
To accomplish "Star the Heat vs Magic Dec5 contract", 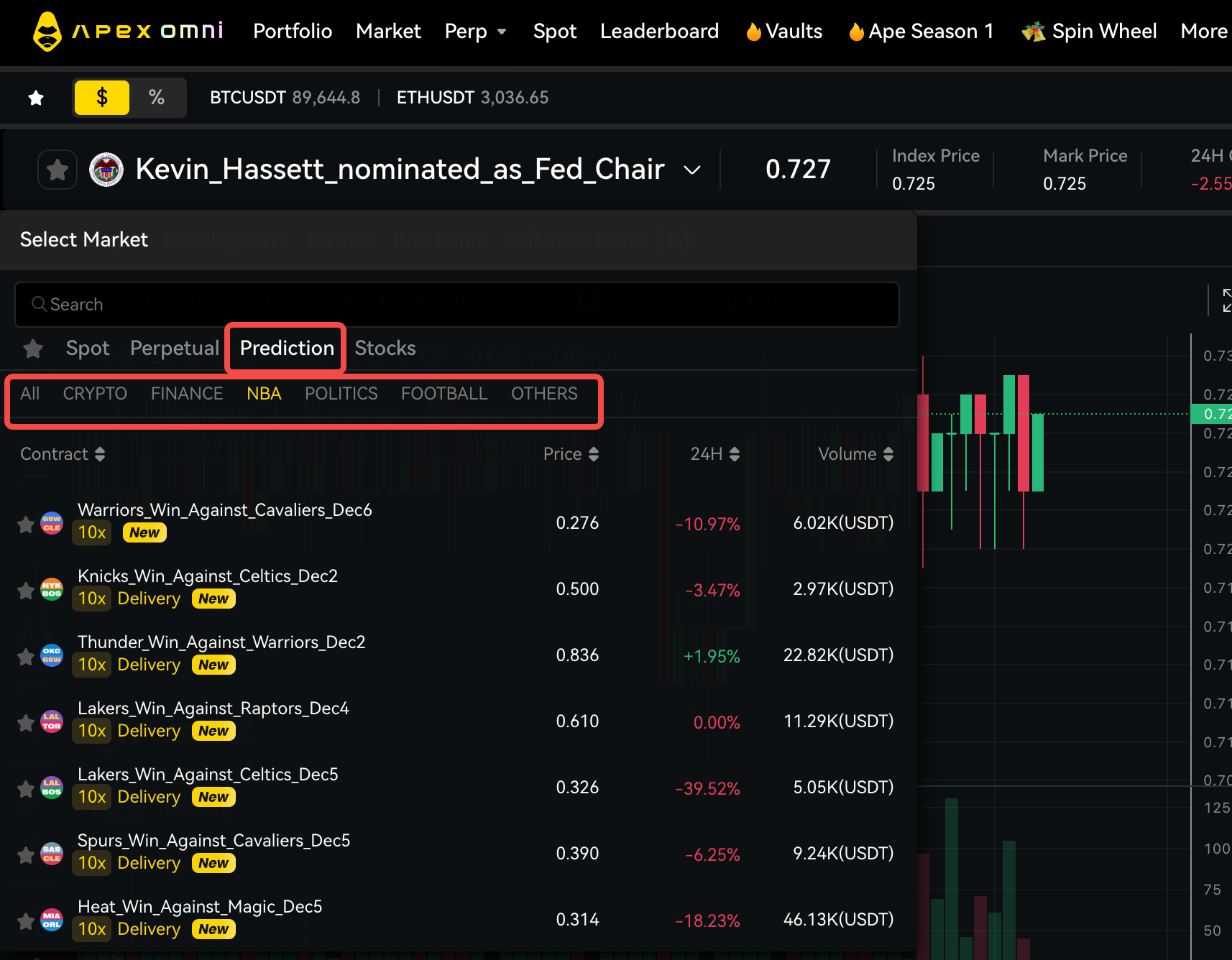I will pos(26,921).
